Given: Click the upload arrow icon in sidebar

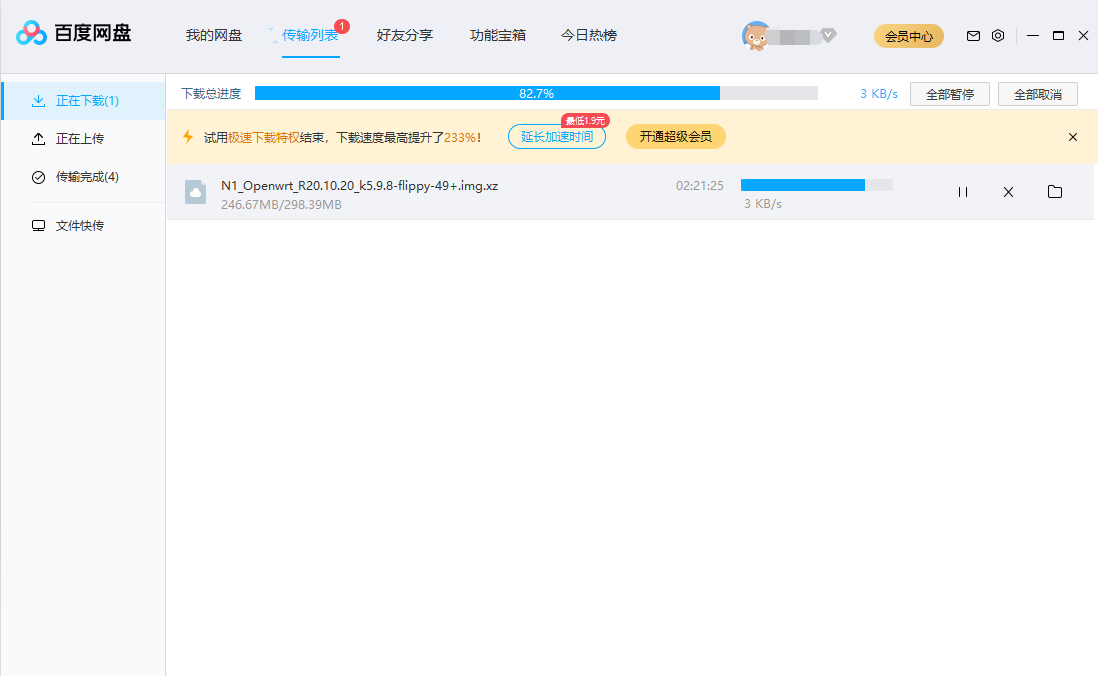Looking at the screenshot, I should (39, 139).
